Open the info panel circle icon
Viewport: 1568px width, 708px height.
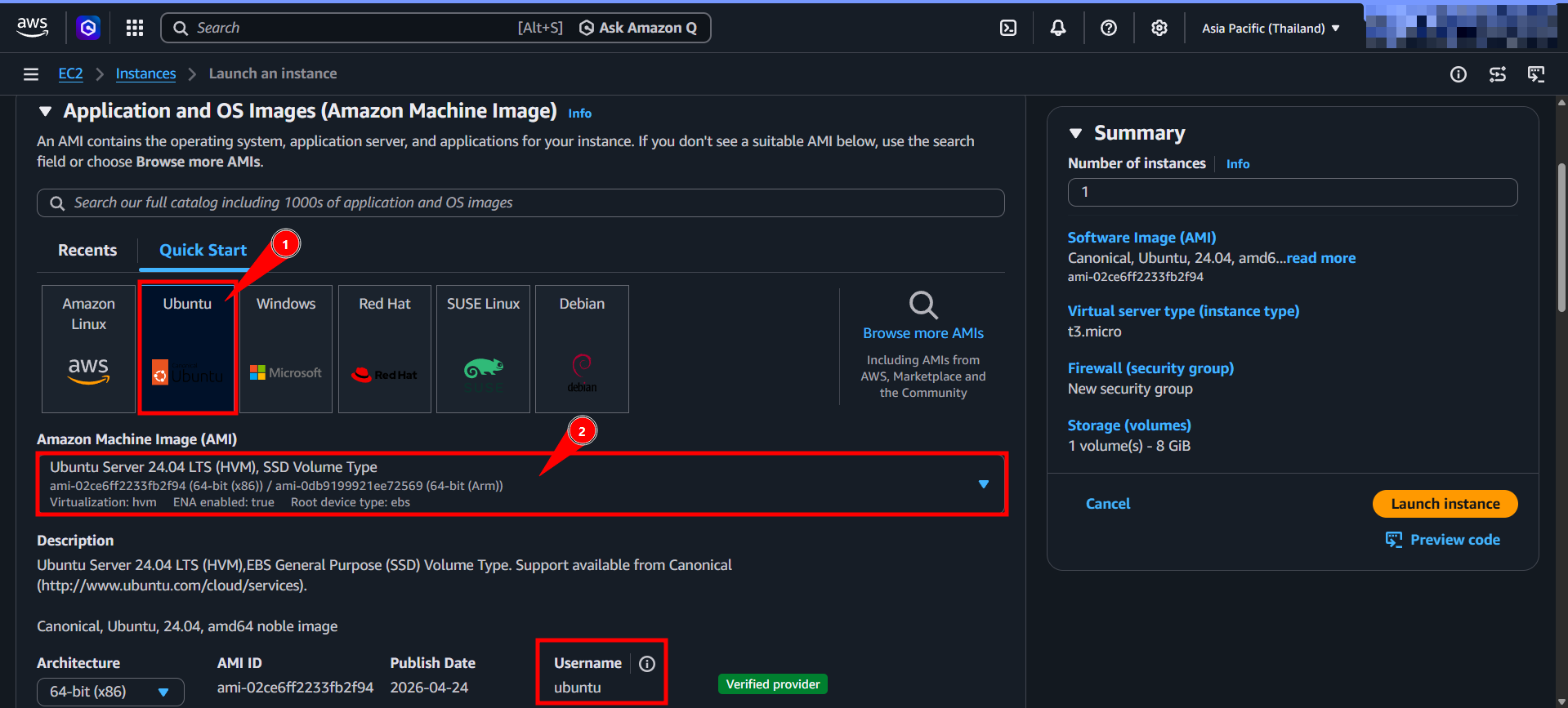[1459, 74]
